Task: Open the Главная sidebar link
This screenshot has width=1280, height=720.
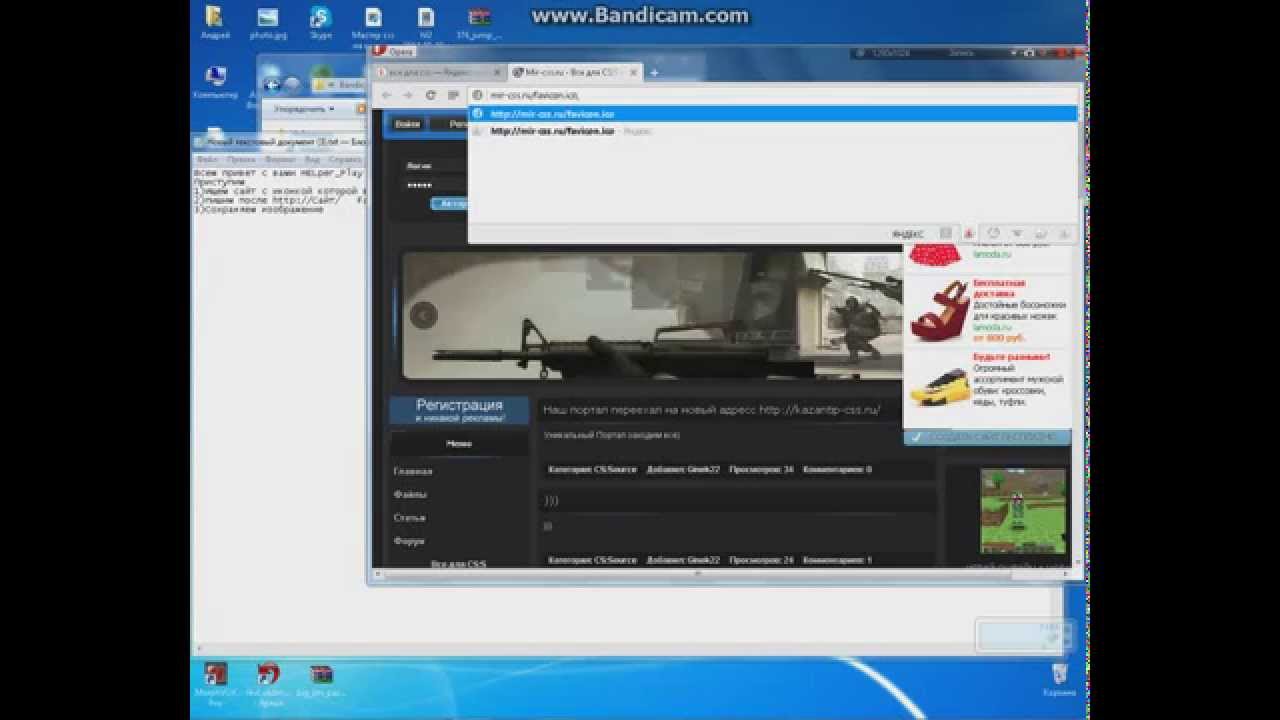Action: click(x=413, y=471)
